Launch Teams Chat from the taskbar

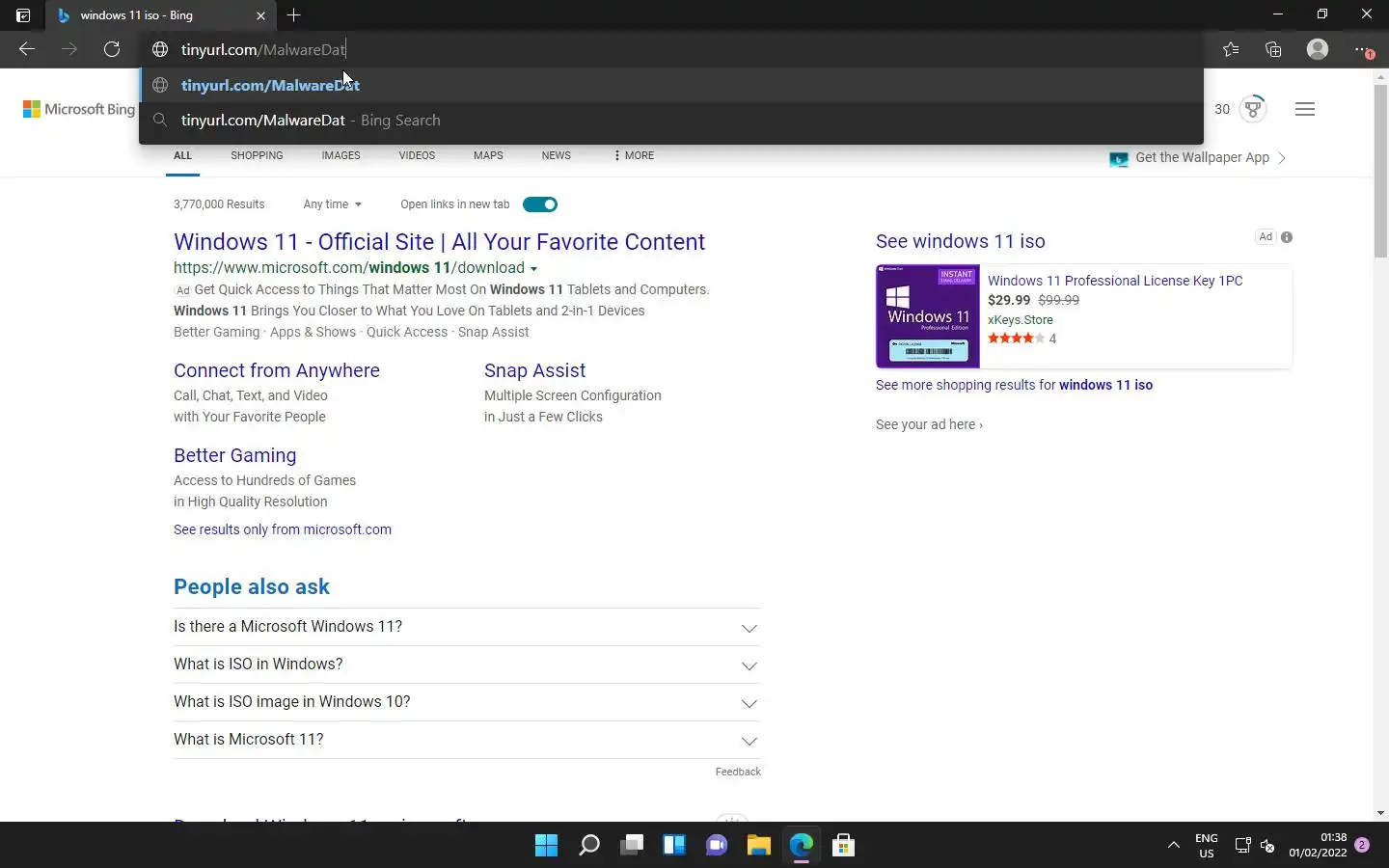click(x=717, y=846)
